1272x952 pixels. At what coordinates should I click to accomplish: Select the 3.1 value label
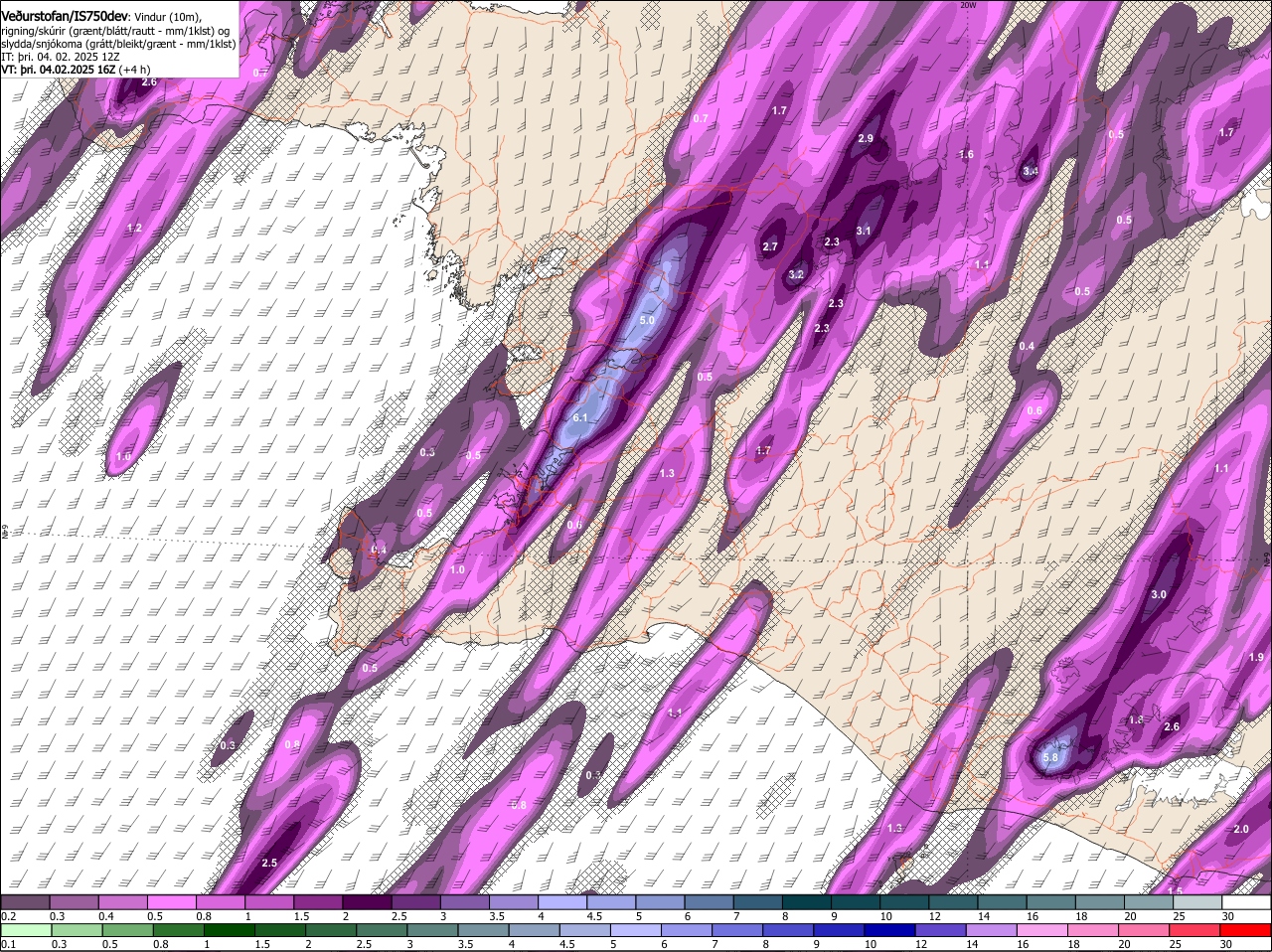(x=864, y=232)
